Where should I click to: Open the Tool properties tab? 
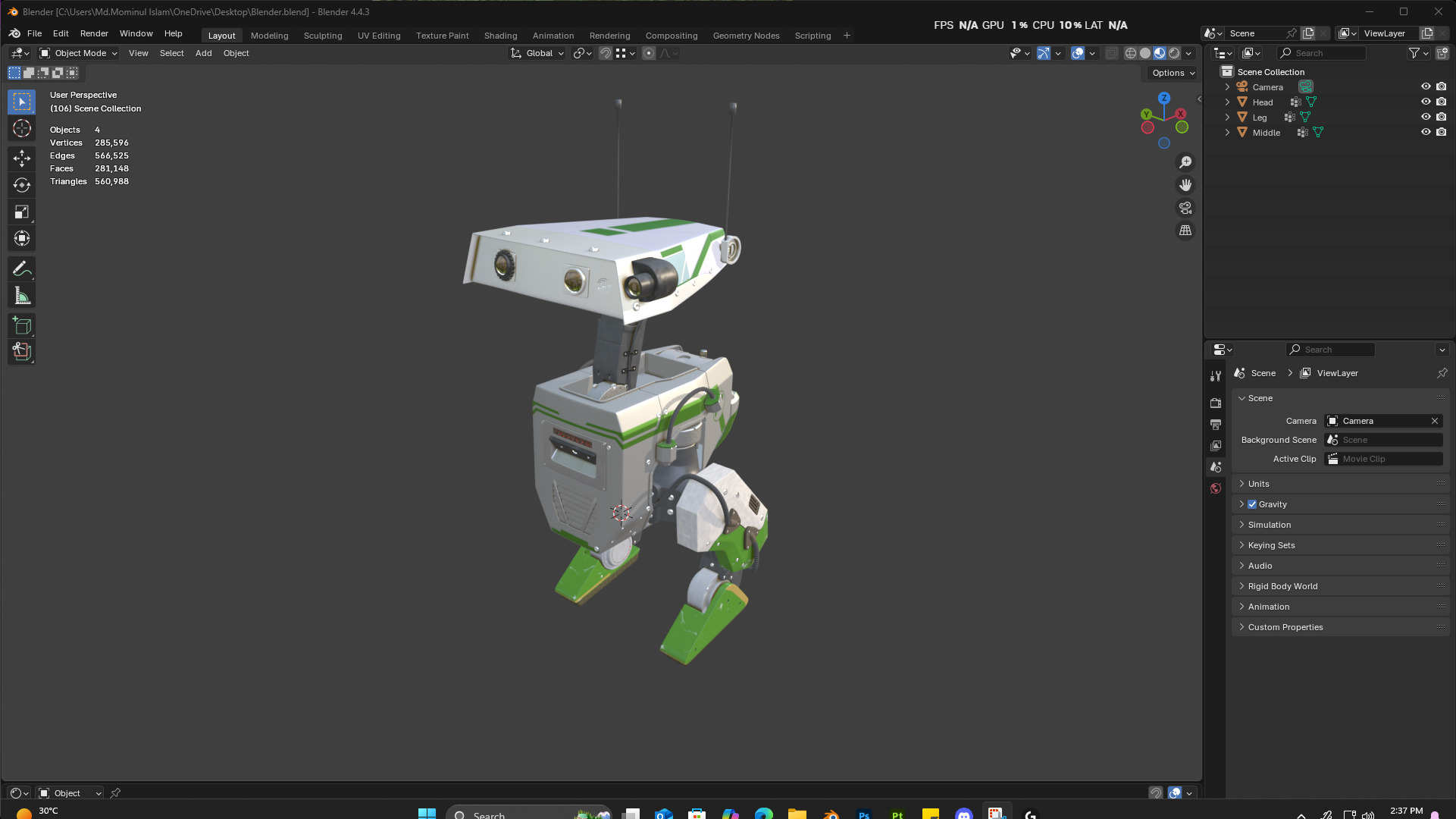(x=1216, y=376)
